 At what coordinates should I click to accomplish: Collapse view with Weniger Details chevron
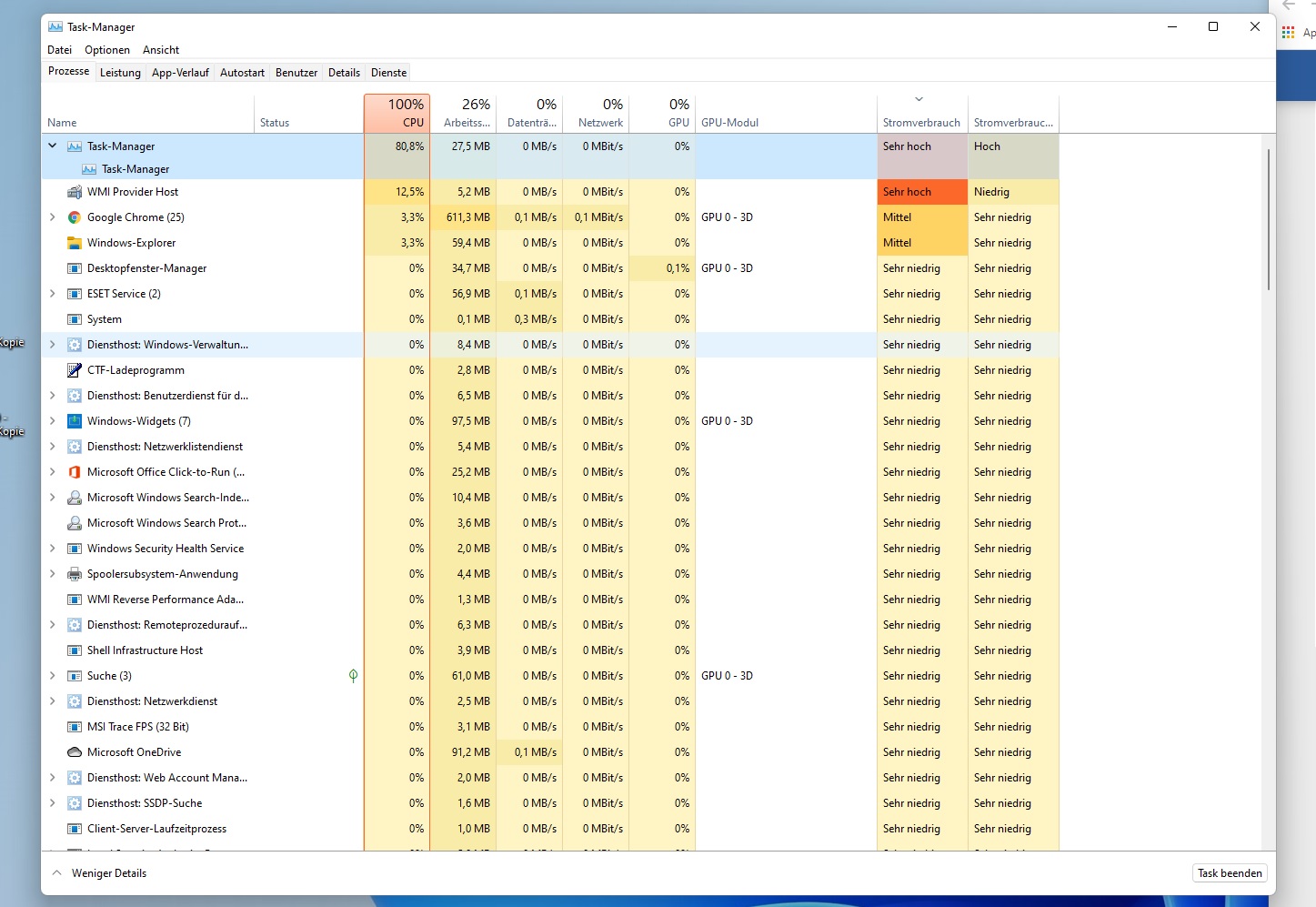pos(57,873)
